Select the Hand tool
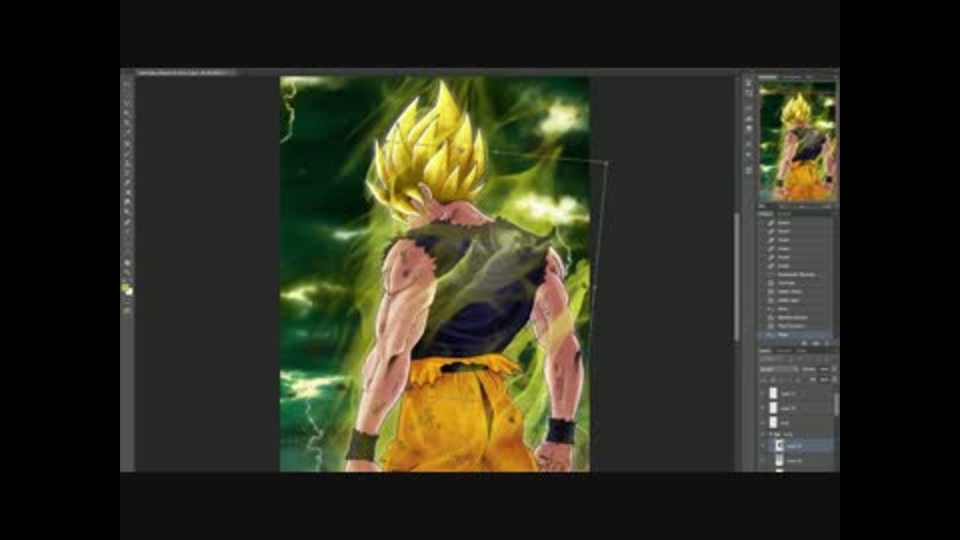Viewport: 960px width, 540px height. click(x=127, y=263)
